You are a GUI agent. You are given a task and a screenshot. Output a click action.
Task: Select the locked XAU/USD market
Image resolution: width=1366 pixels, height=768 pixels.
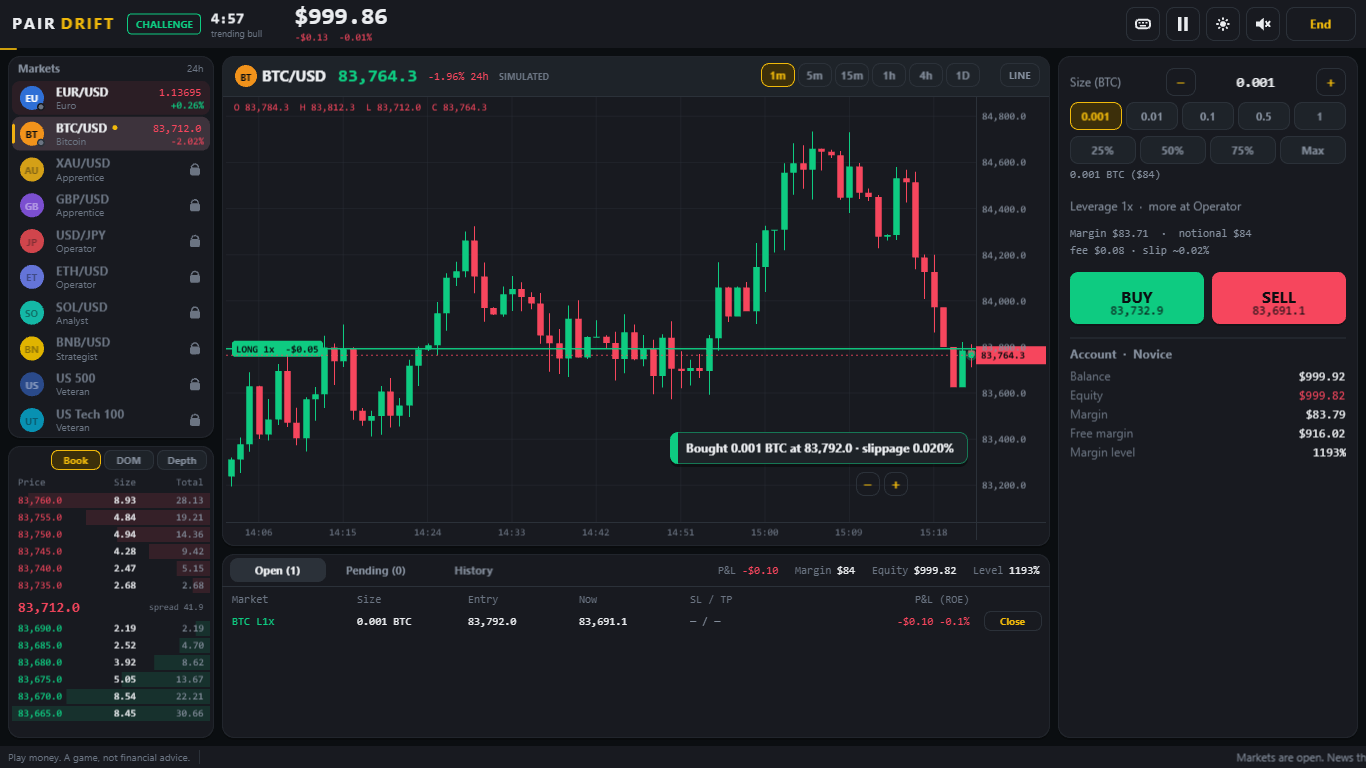pos(111,169)
